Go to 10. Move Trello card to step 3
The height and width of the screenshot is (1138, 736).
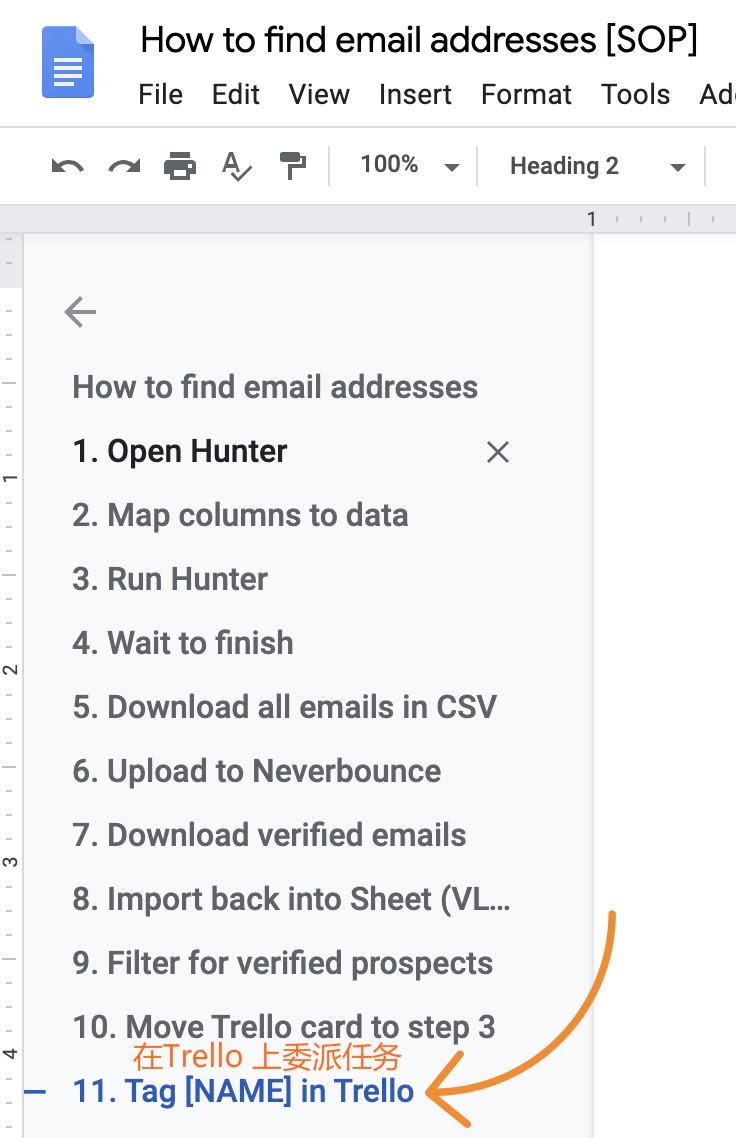pos(284,1027)
